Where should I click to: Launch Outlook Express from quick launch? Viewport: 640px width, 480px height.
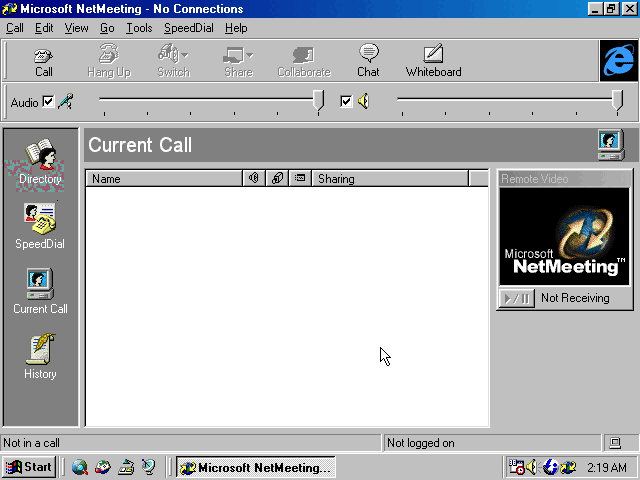[103, 467]
